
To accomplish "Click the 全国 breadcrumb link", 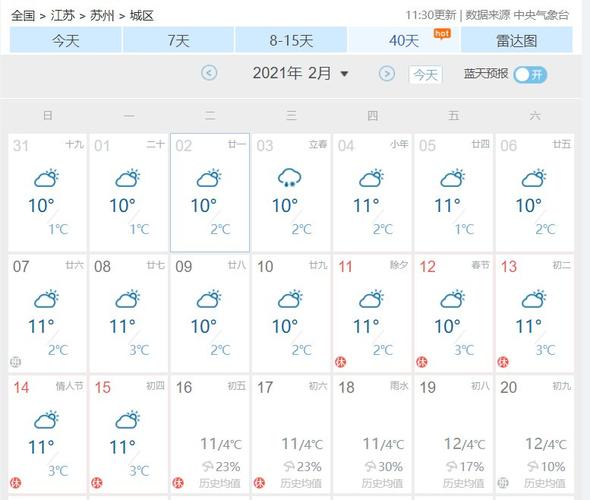I will [23, 16].
